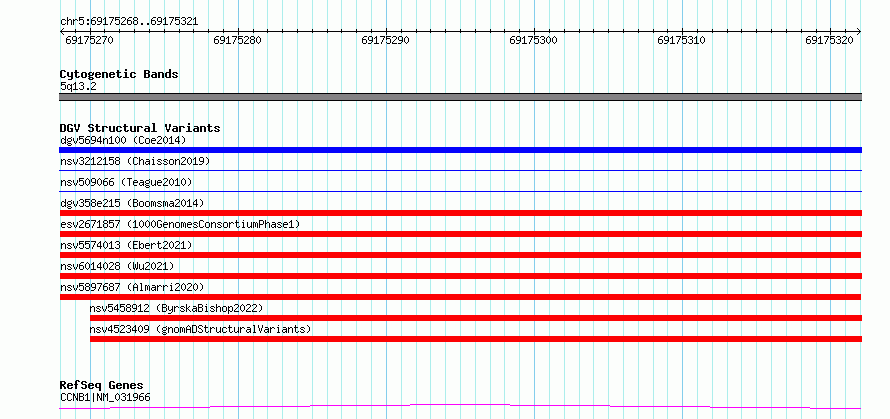Click the ruler's left arrowhead
This screenshot has height=419, width=890.
pyautogui.click(x=62, y=32)
